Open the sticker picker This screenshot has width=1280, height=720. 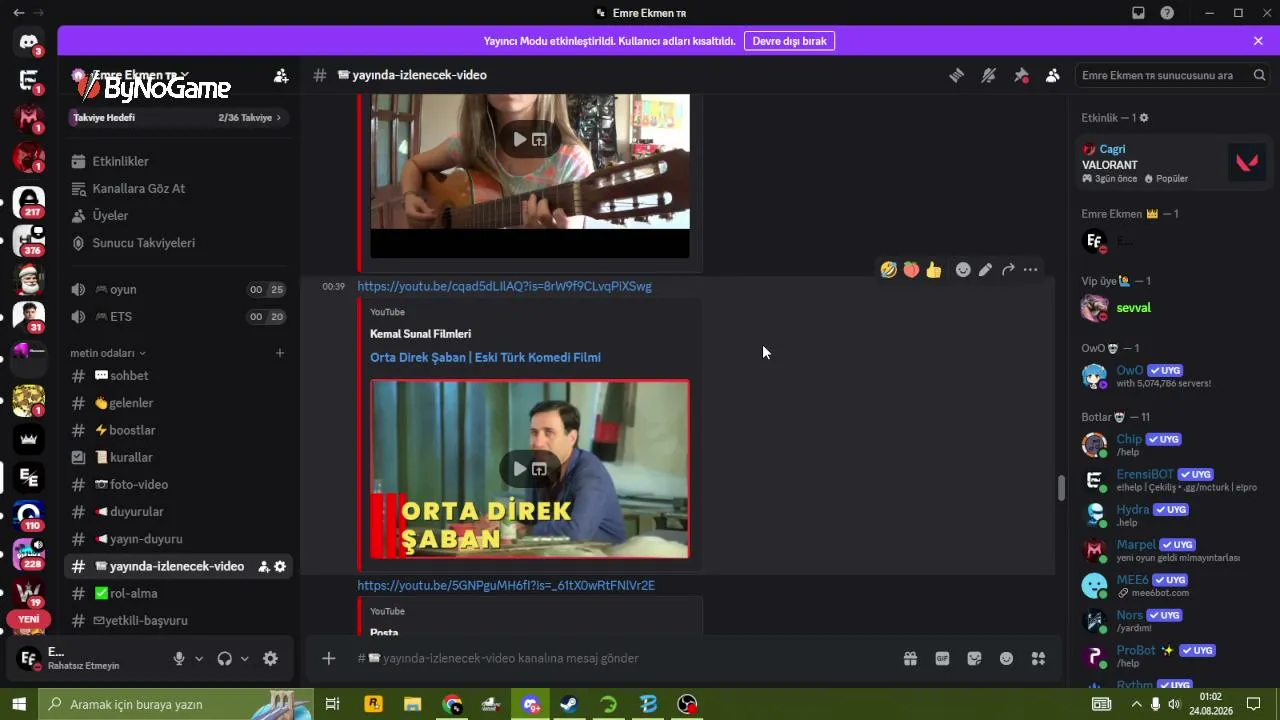point(974,658)
